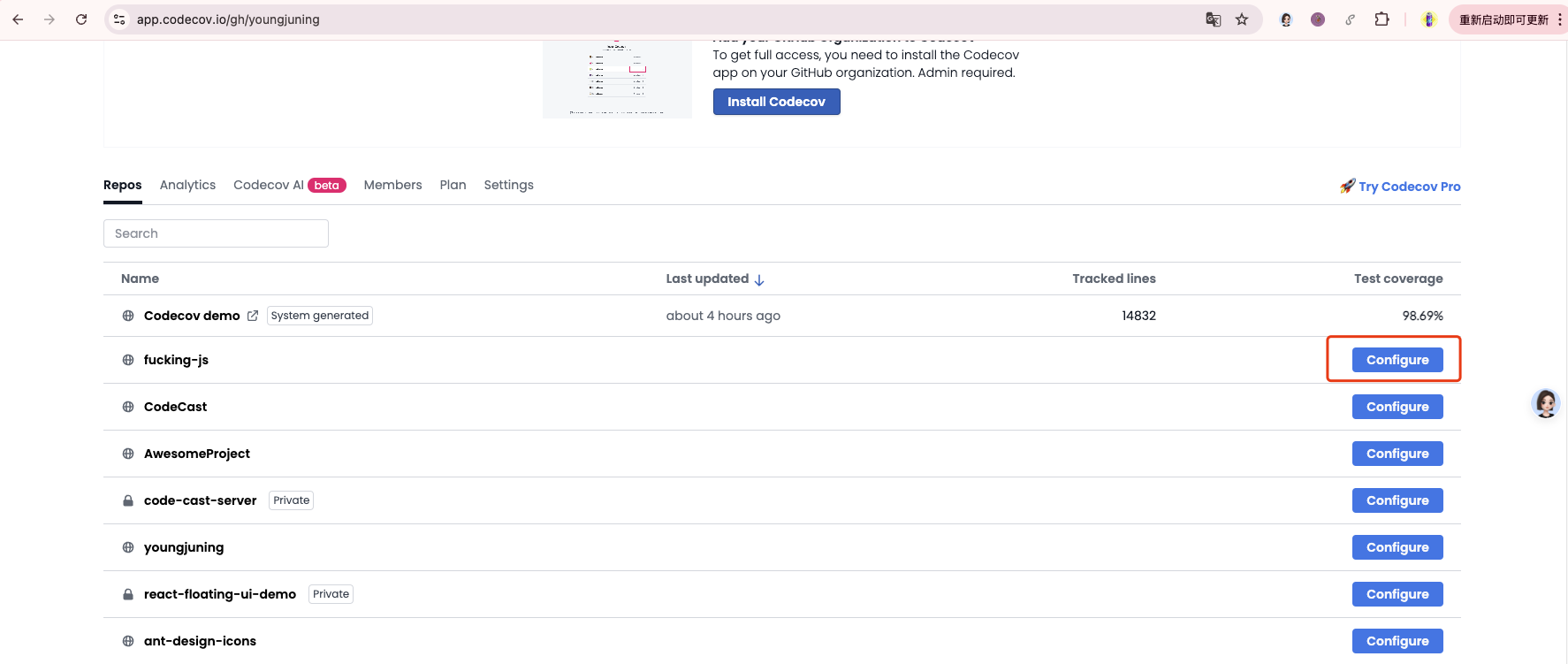Open the Codecov demo repo link
Viewport: 1568px width, 664px height.
192,316
